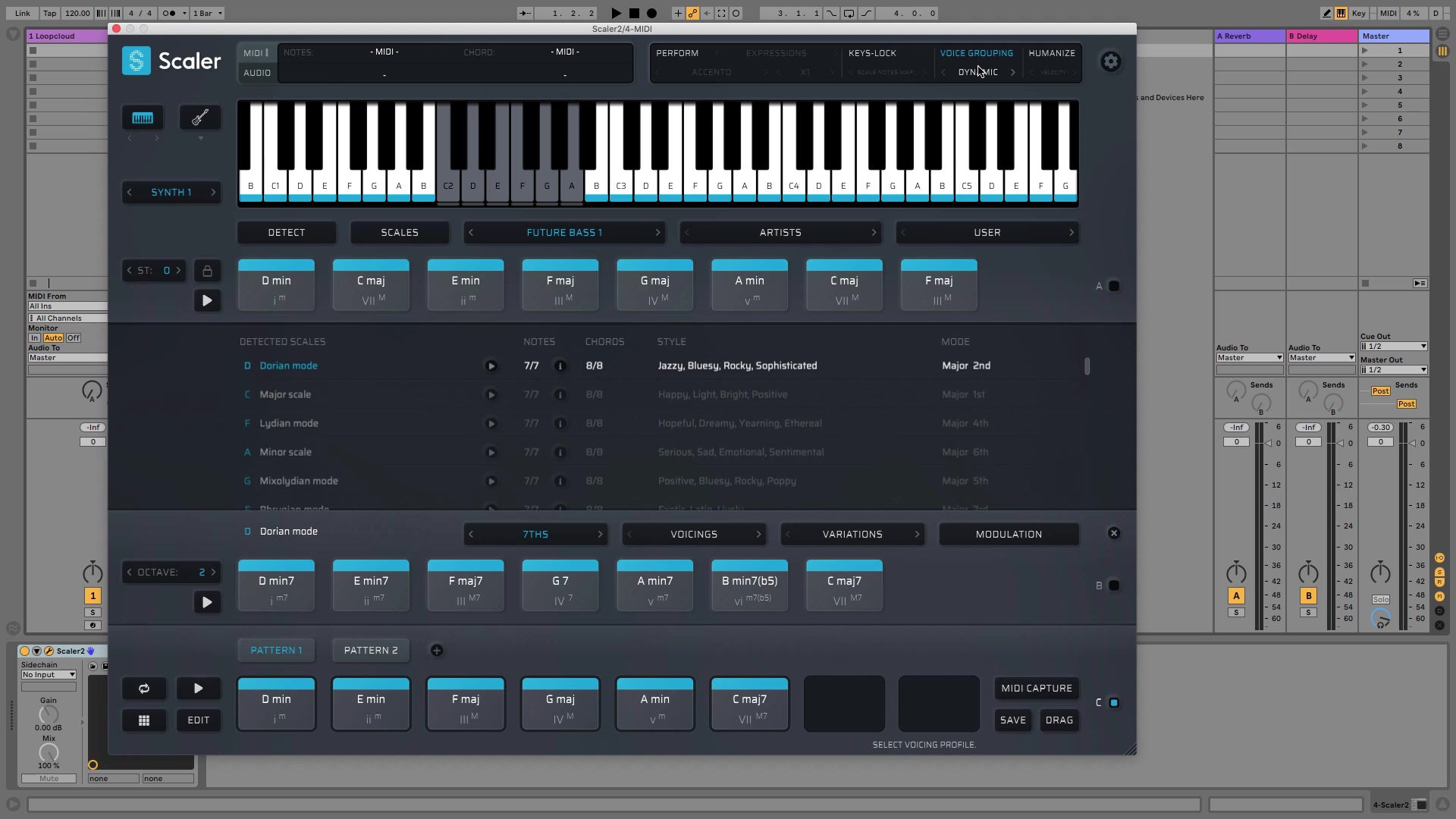This screenshot has height=819, width=1456.
Task: Select the keyboard view icon in Scaler
Action: click(x=142, y=117)
